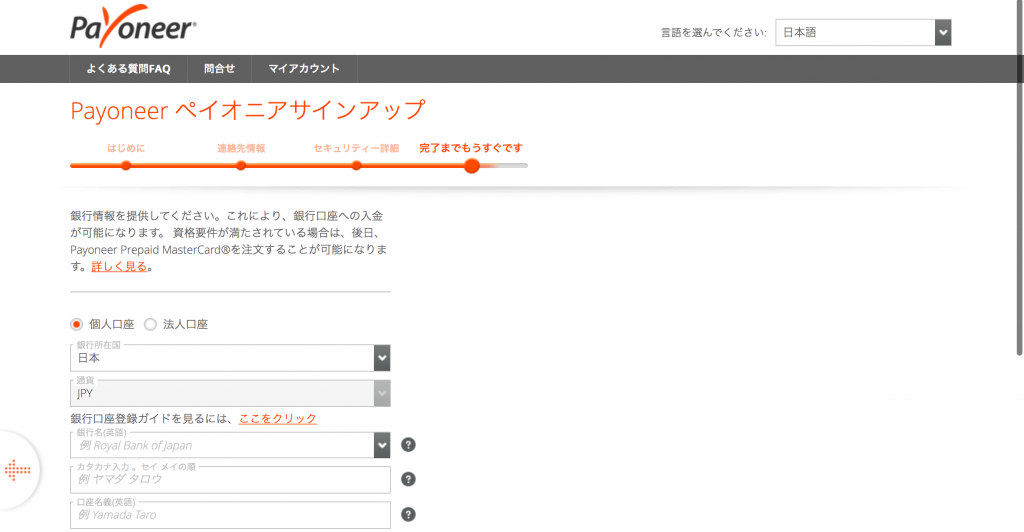Click the orange dotted arrow widget icon

pyautogui.click(x=18, y=470)
